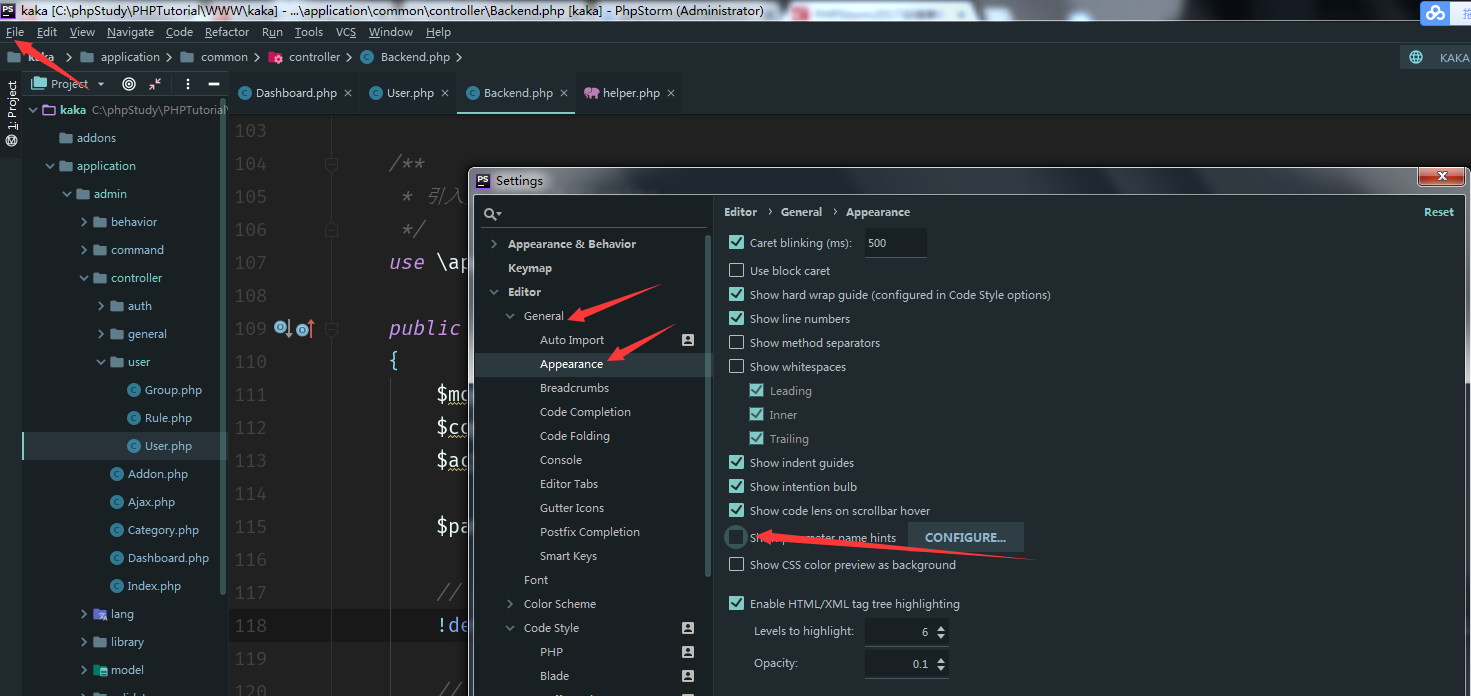Click the profile icon beside Blade setting

click(x=688, y=676)
